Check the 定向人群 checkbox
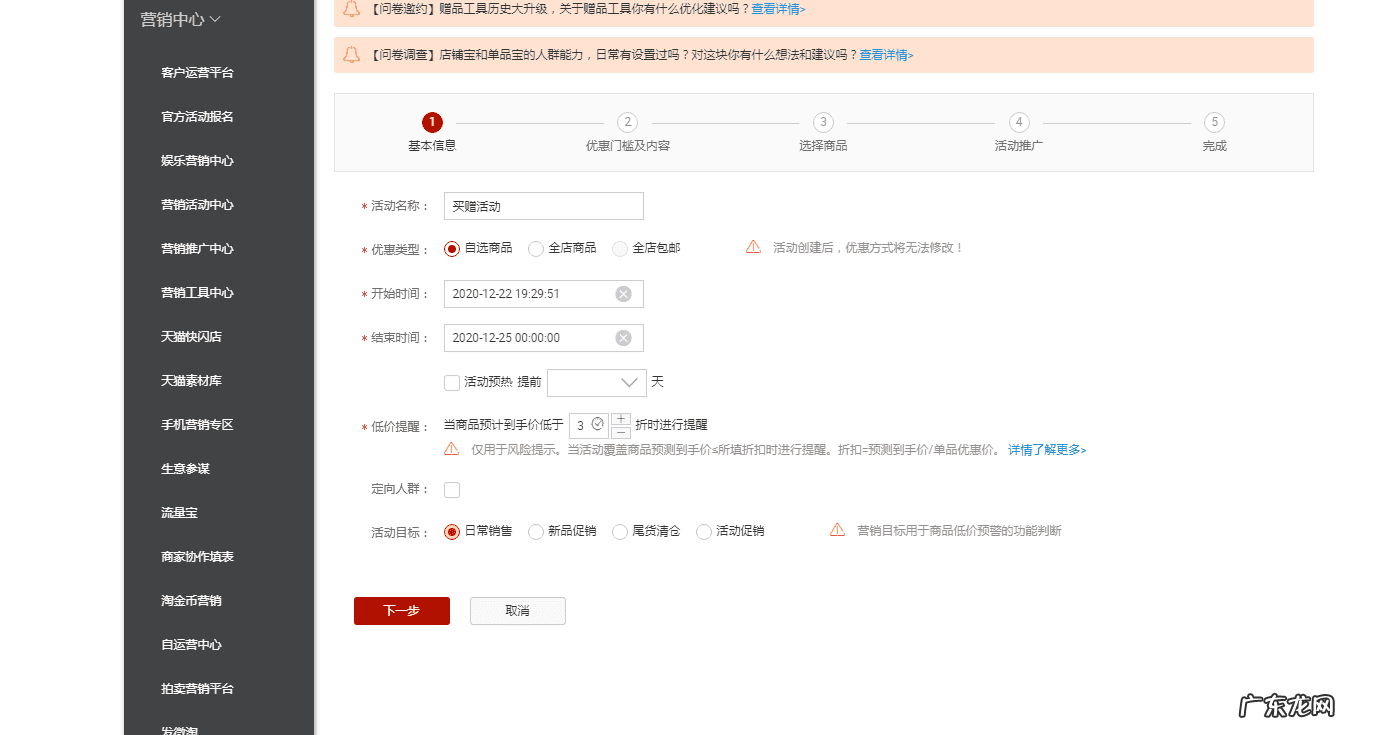The width and height of the screenshot is (1373, 735). tap(451, 489)
